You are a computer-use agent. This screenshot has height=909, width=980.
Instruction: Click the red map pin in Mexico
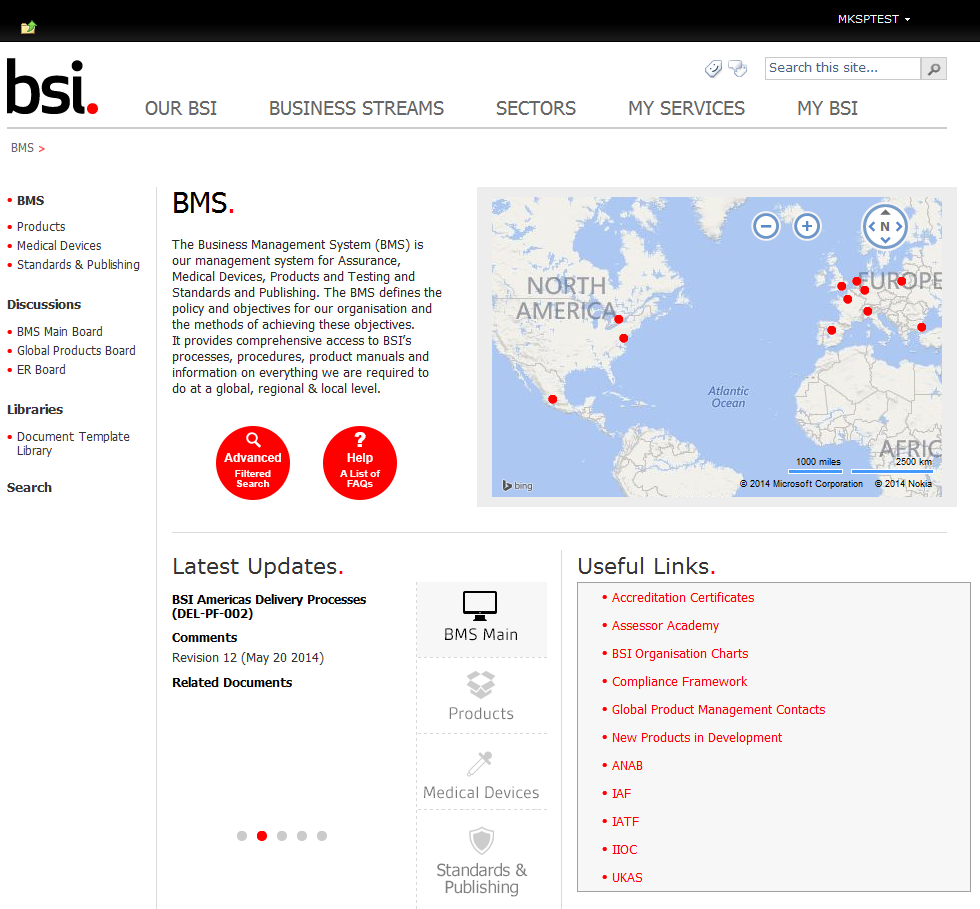[552, 399]
